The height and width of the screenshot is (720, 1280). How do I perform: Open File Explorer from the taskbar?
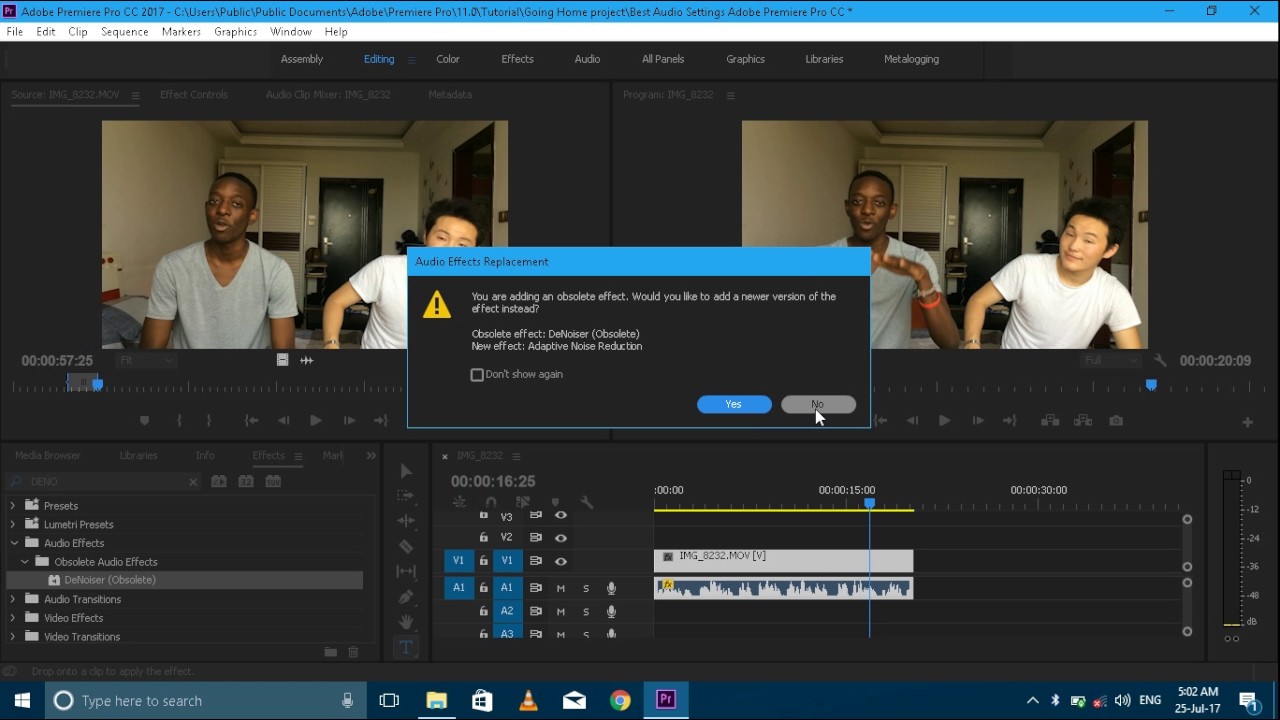[436, 700]
